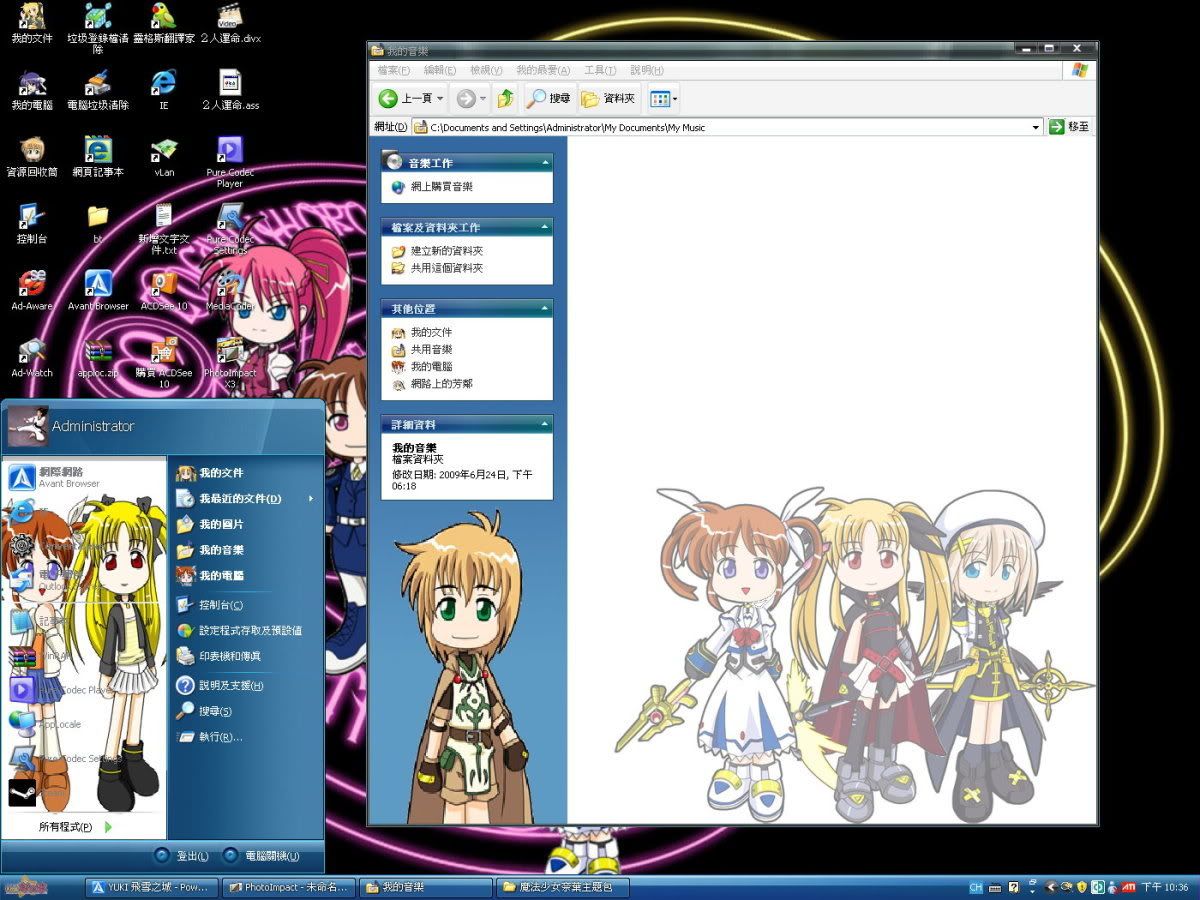1200x900 pixels.
Task: Open the 說明(H) menu
Action: pyautogui.click(x=647, y=70)
